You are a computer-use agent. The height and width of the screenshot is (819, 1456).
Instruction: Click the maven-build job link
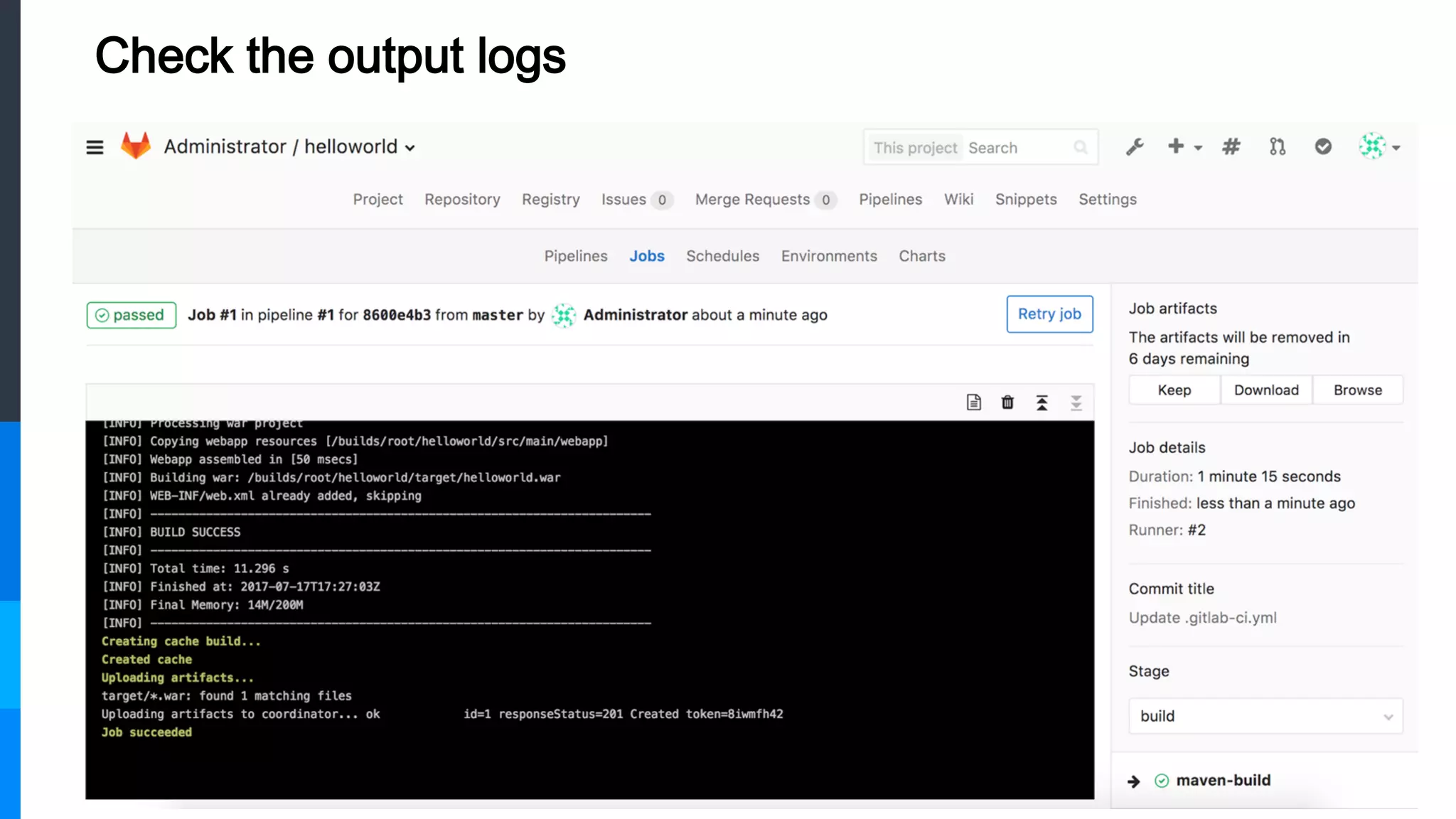point(1224,781)
